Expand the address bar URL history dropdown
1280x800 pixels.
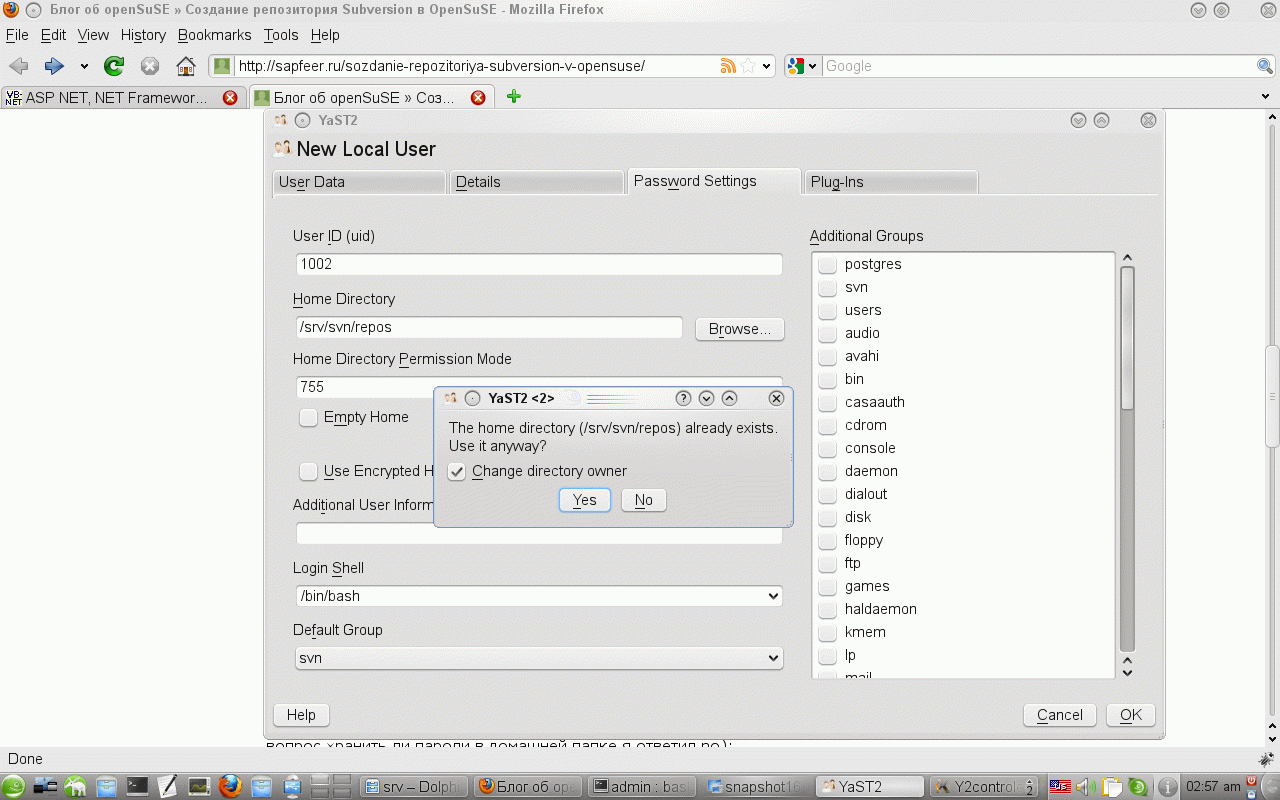tap(767, 67)
